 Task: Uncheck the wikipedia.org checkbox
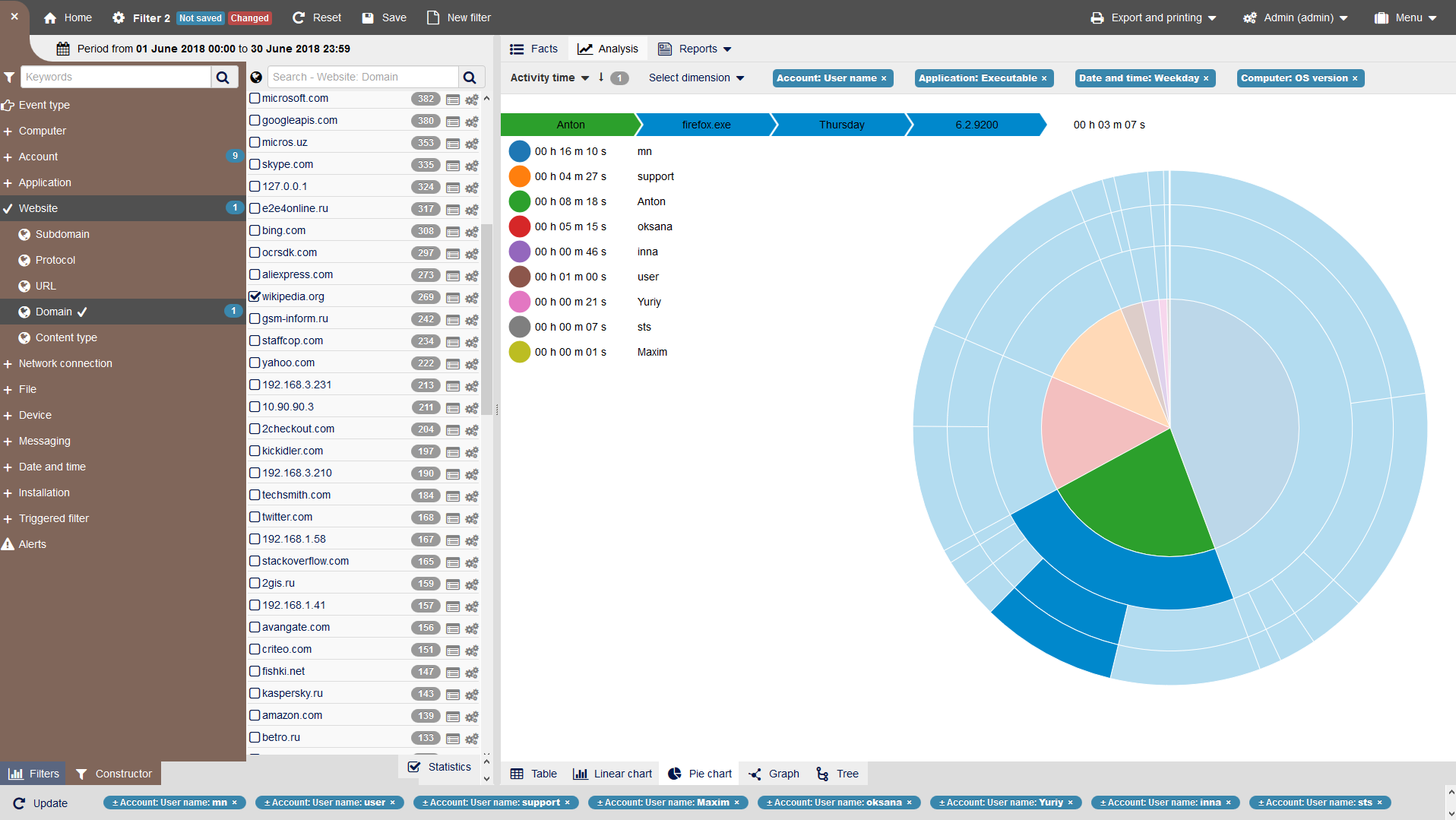coord(255,296)
